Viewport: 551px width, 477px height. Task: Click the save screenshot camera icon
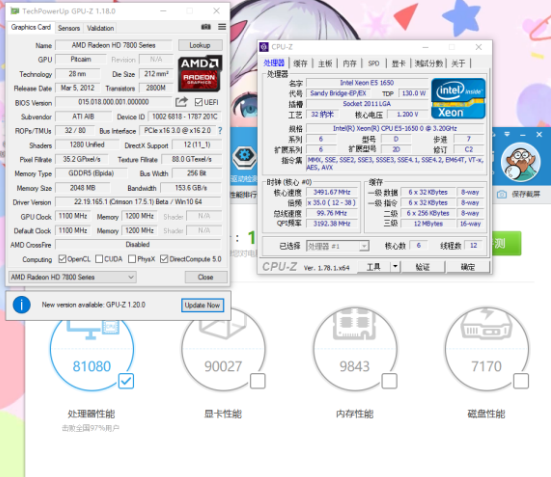pos(502,194)
